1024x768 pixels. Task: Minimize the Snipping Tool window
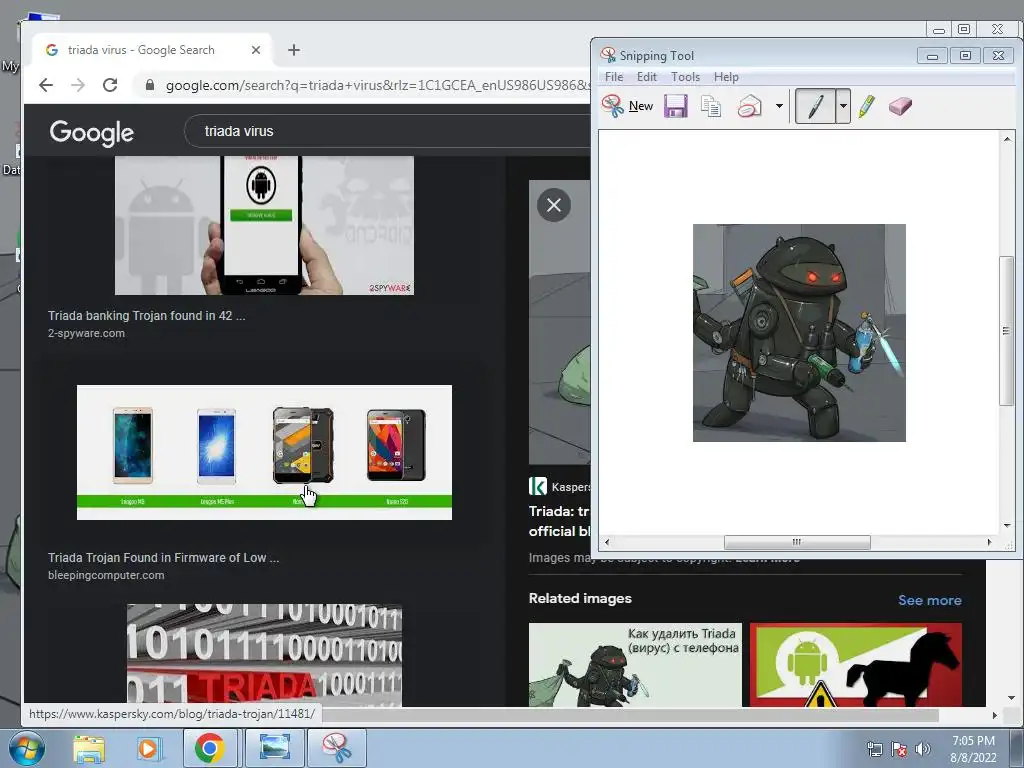pos(932,56)
